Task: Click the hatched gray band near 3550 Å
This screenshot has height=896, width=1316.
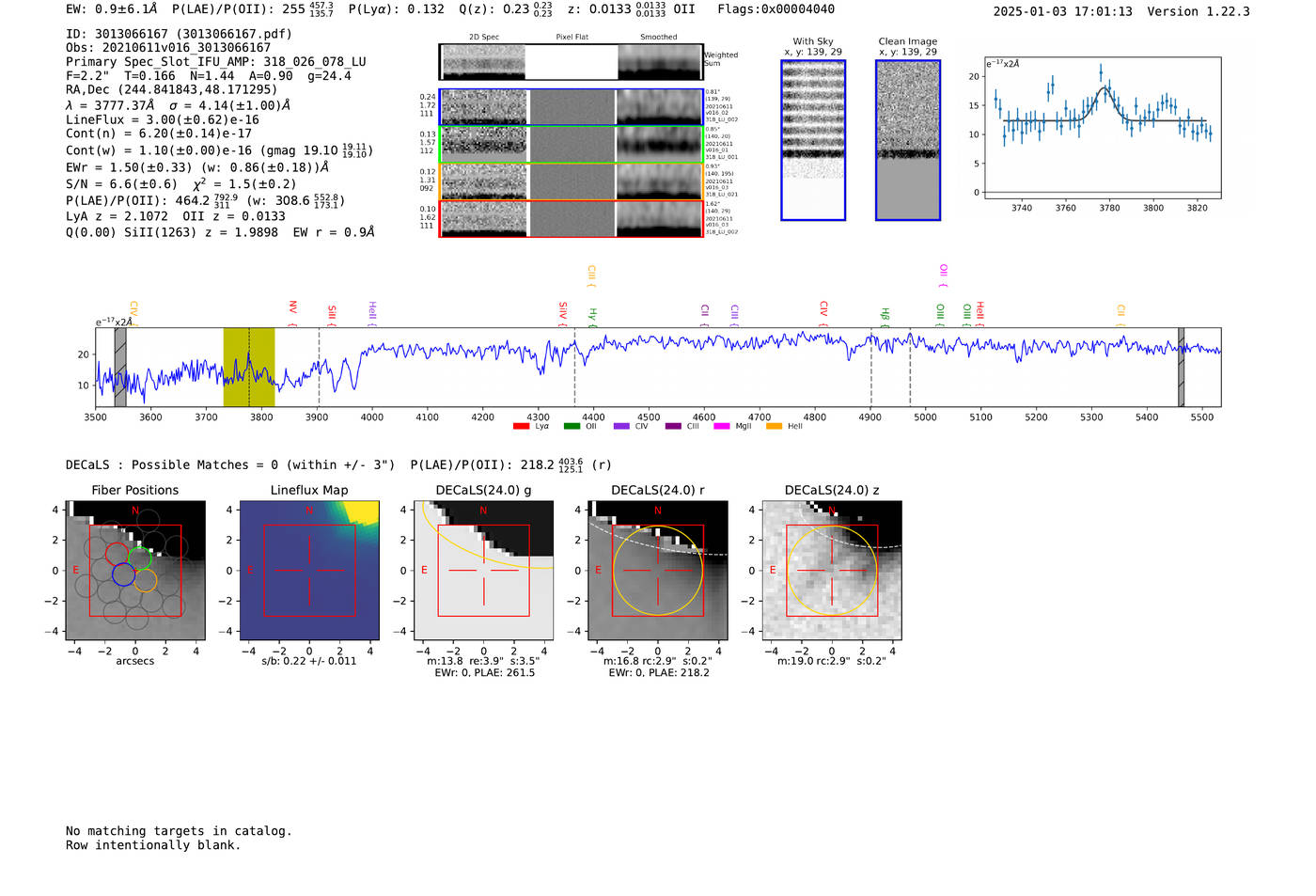Action: pyautogui.click(x=120, y=368)
